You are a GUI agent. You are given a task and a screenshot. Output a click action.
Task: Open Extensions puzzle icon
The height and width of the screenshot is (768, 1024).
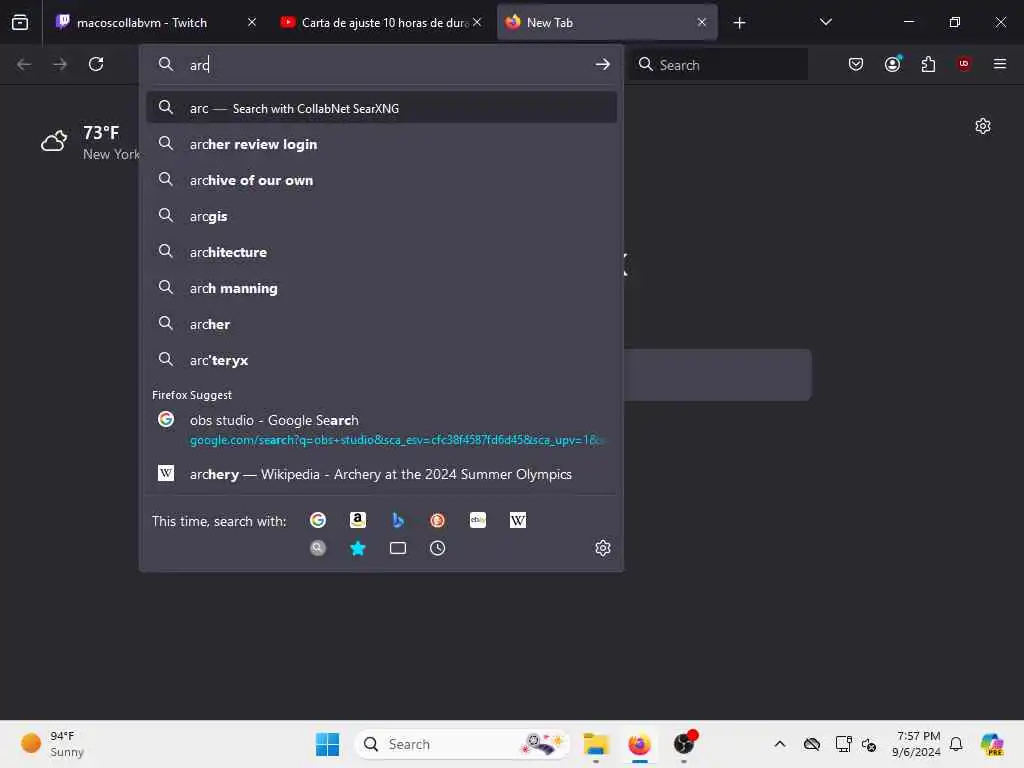pyautogui.click(x=928, y=64)
